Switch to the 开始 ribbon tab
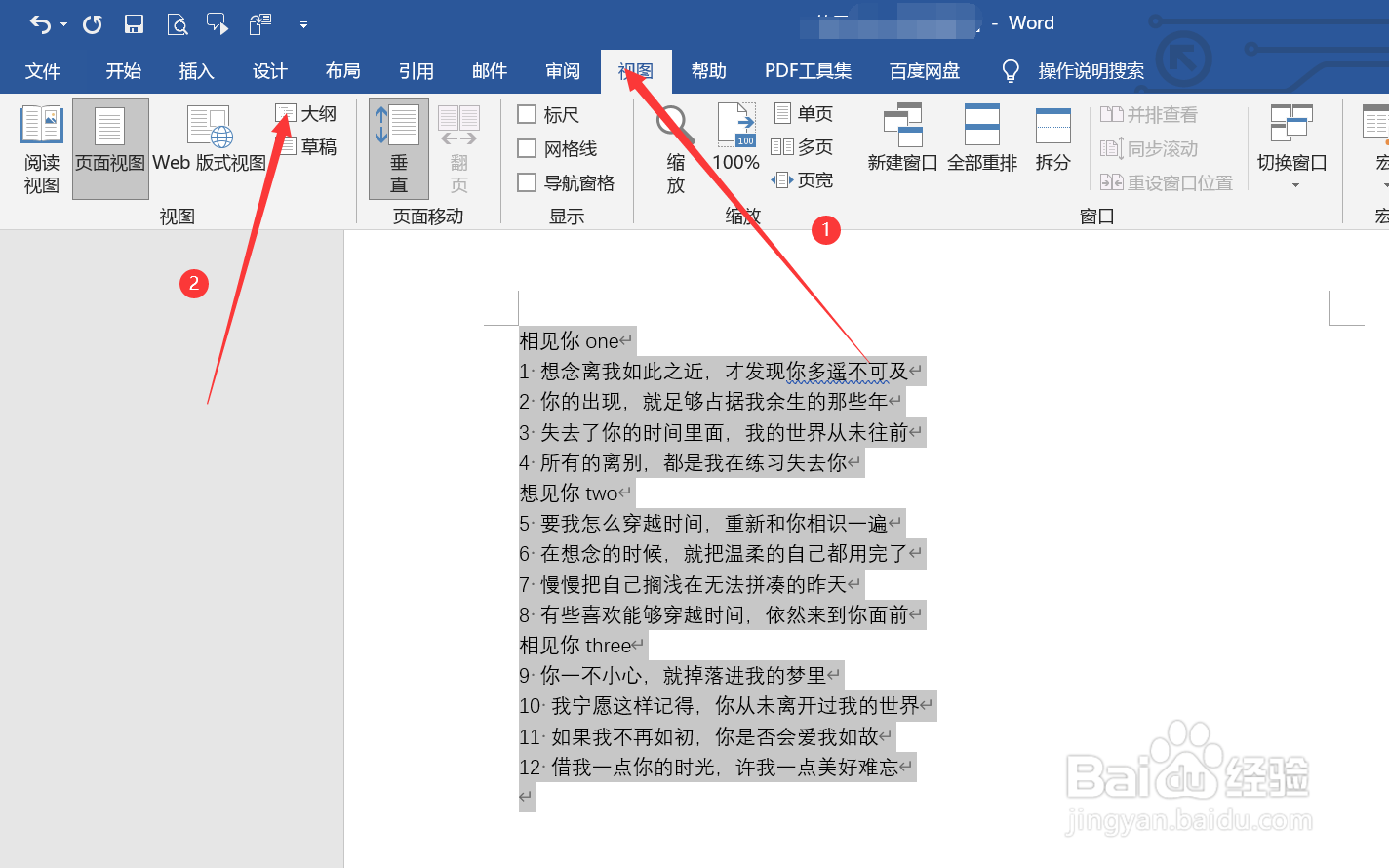Image resolution: width=1389 pixels, height=868 pixels. click(122, 70)
